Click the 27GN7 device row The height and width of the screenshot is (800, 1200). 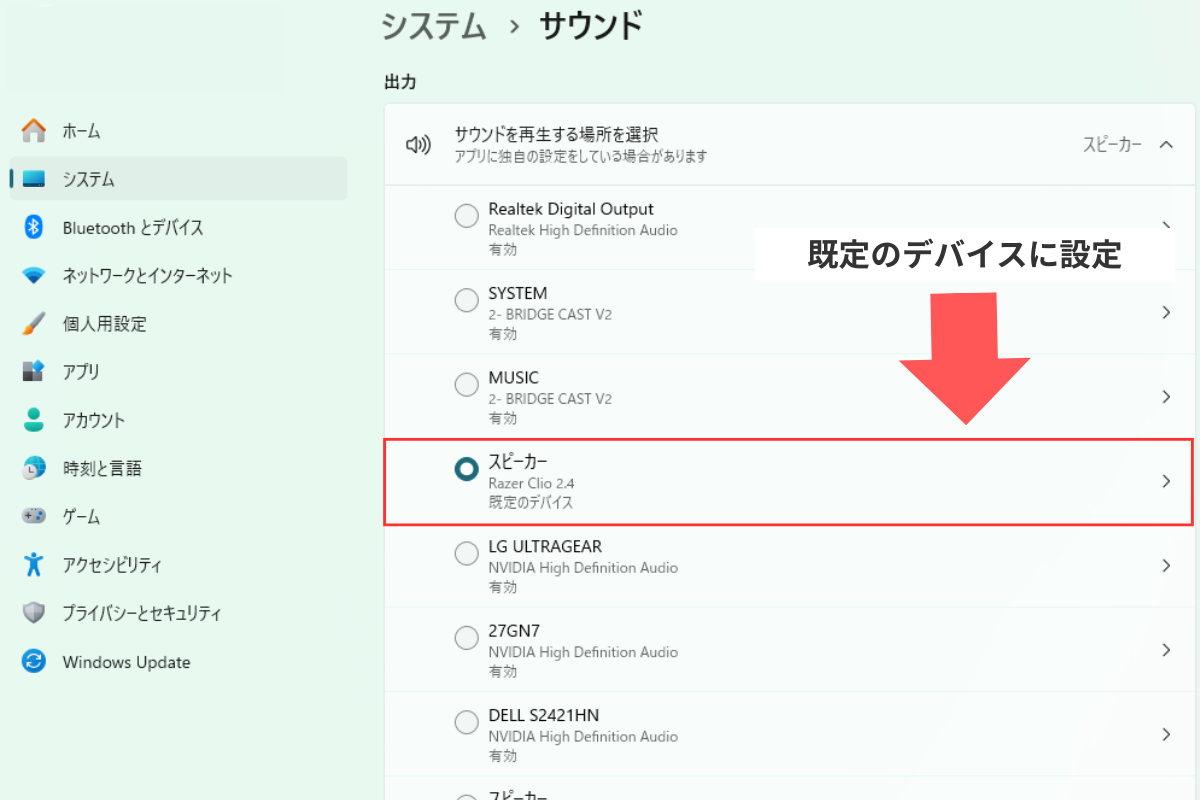point(780,650)
